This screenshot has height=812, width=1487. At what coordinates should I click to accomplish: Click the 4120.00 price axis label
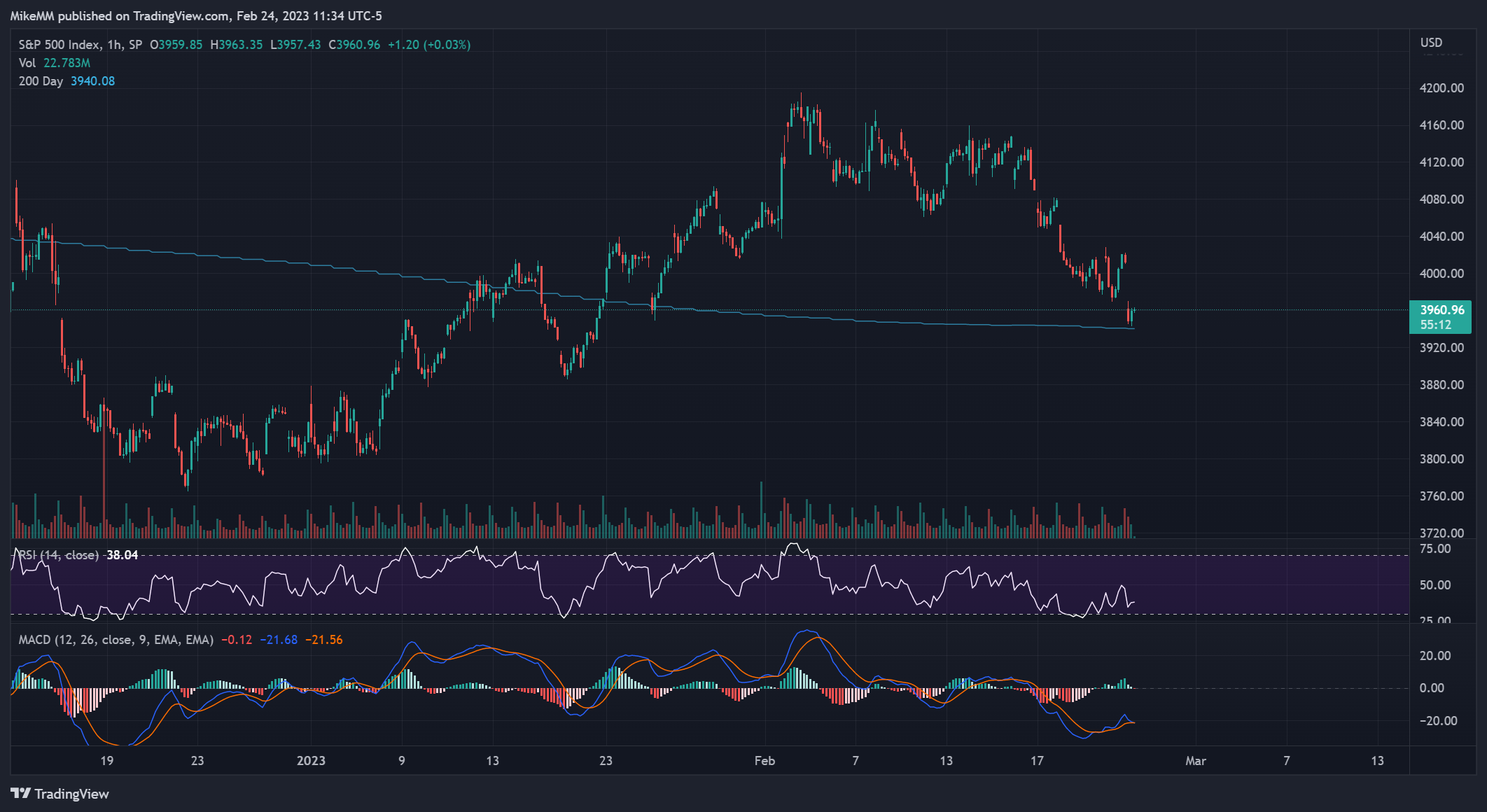click(x=1441, y=162)
